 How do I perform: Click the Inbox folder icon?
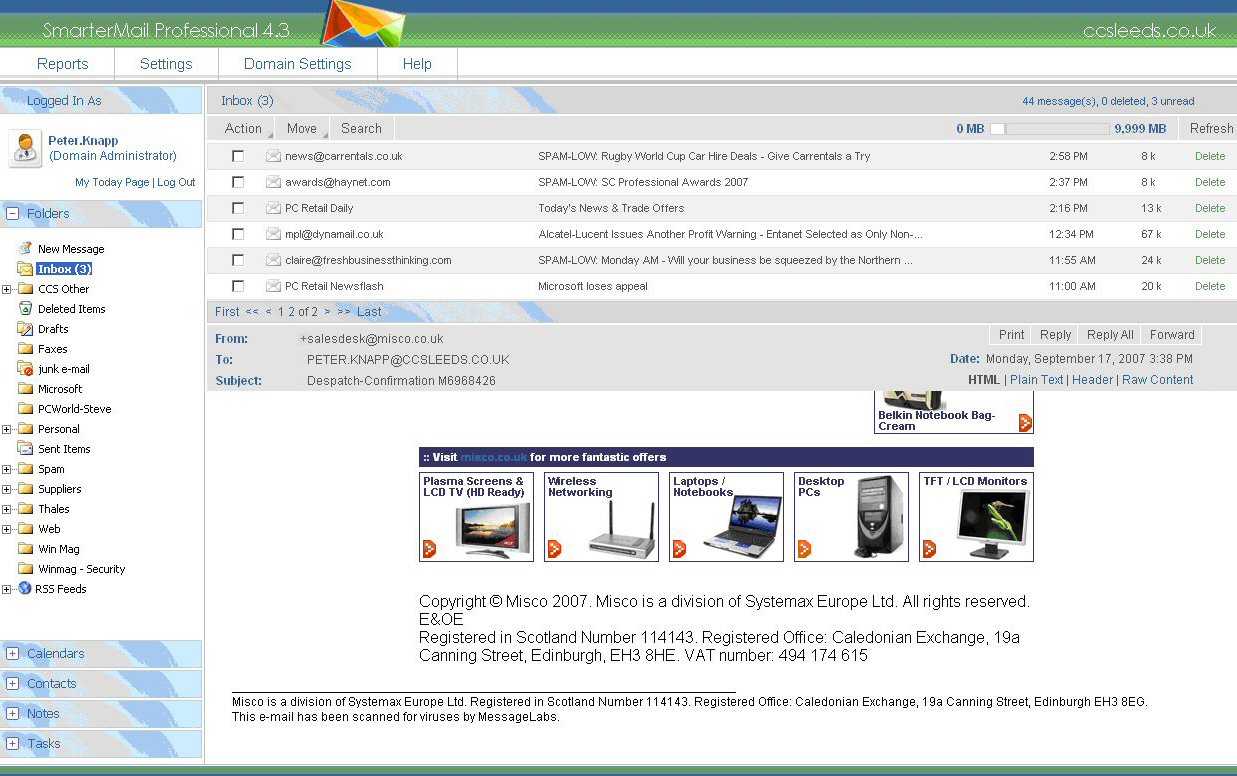(25, 268)
